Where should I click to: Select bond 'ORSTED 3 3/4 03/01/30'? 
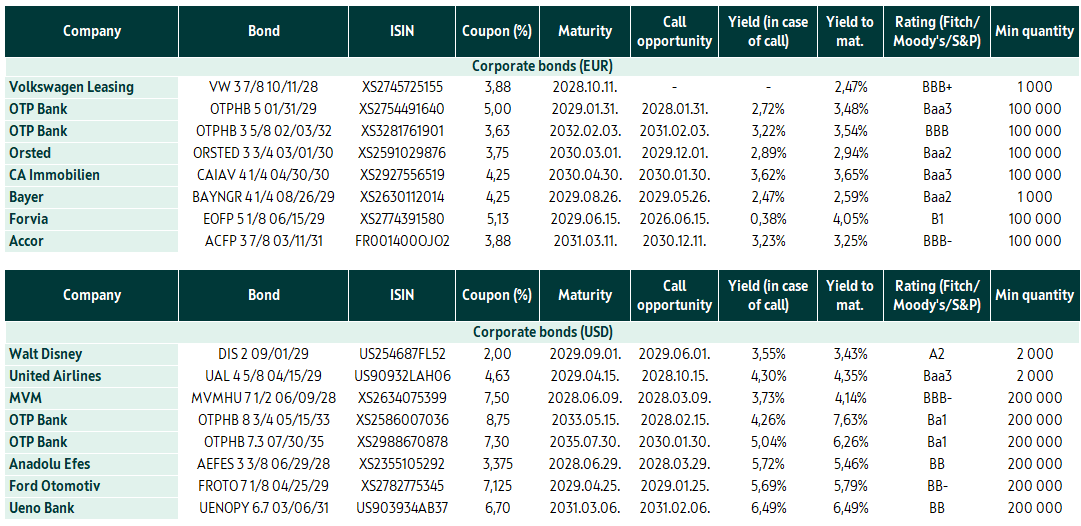click(x=263, y=153)
